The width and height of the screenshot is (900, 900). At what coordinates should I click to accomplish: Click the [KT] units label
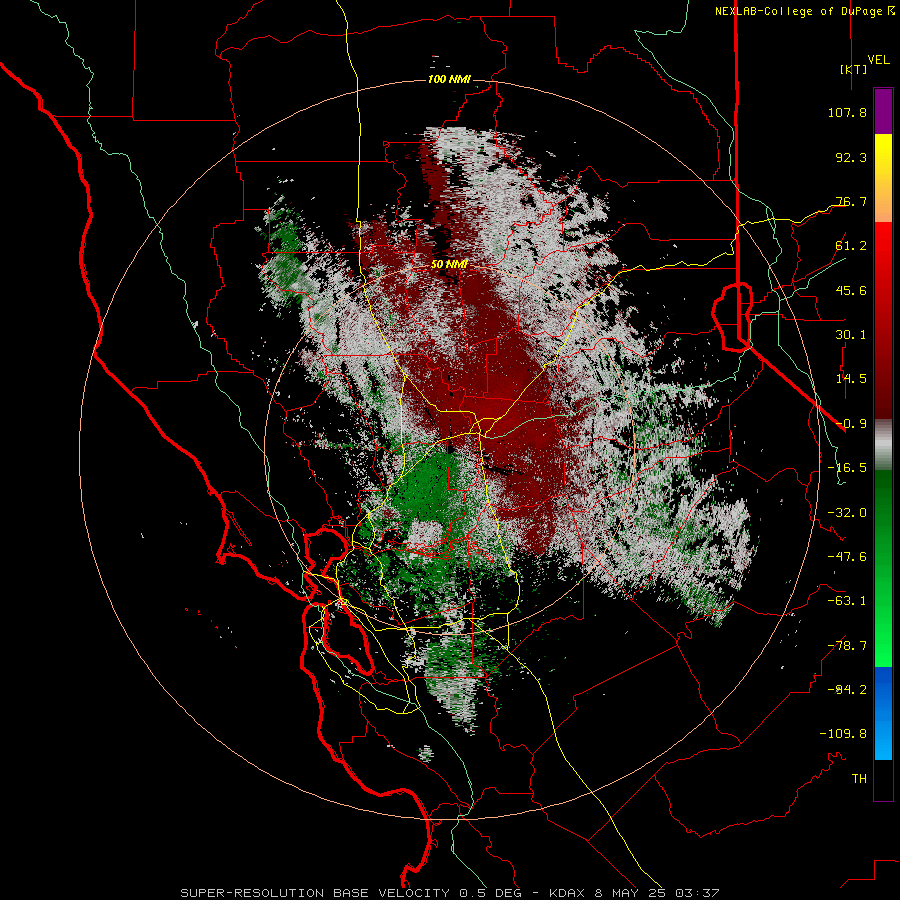point(854,69)
